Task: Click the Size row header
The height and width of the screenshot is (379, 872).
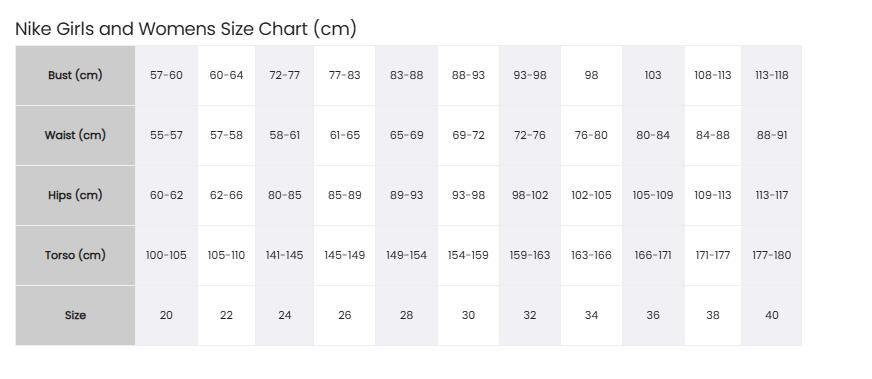Action: (x=75, y=315)
